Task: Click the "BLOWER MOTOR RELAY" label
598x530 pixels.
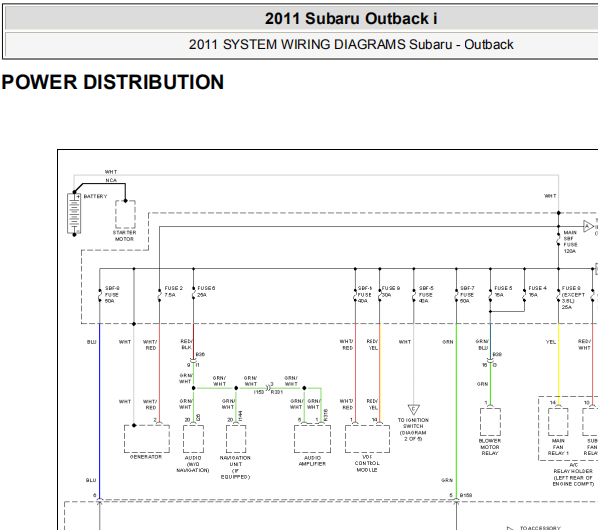Action: (490, 447)
